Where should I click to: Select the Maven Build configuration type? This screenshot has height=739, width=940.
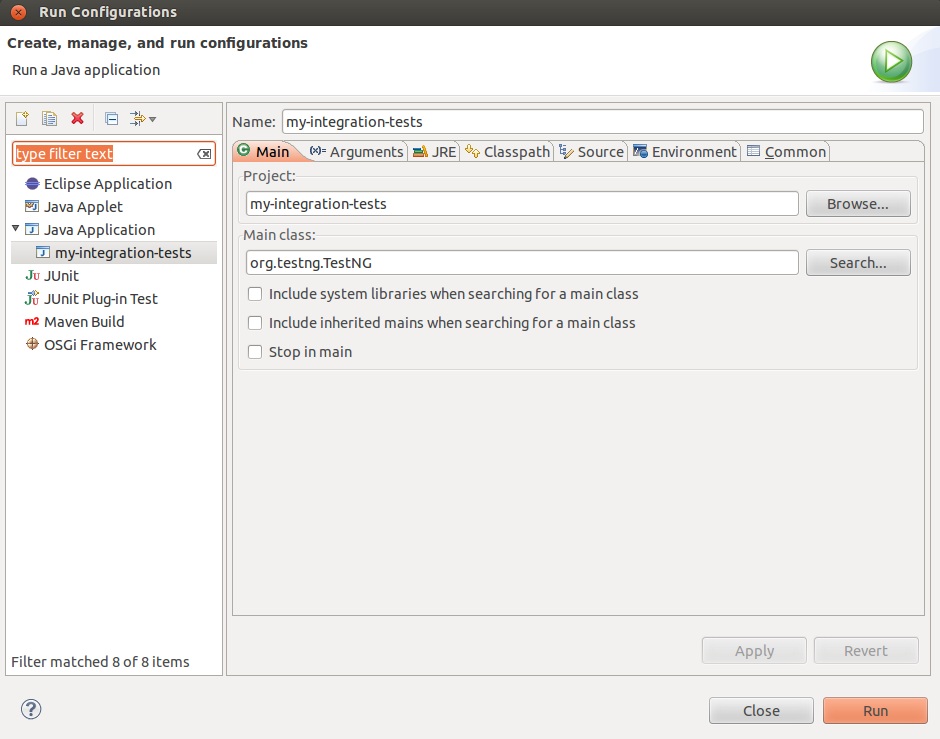click(85, 321)
